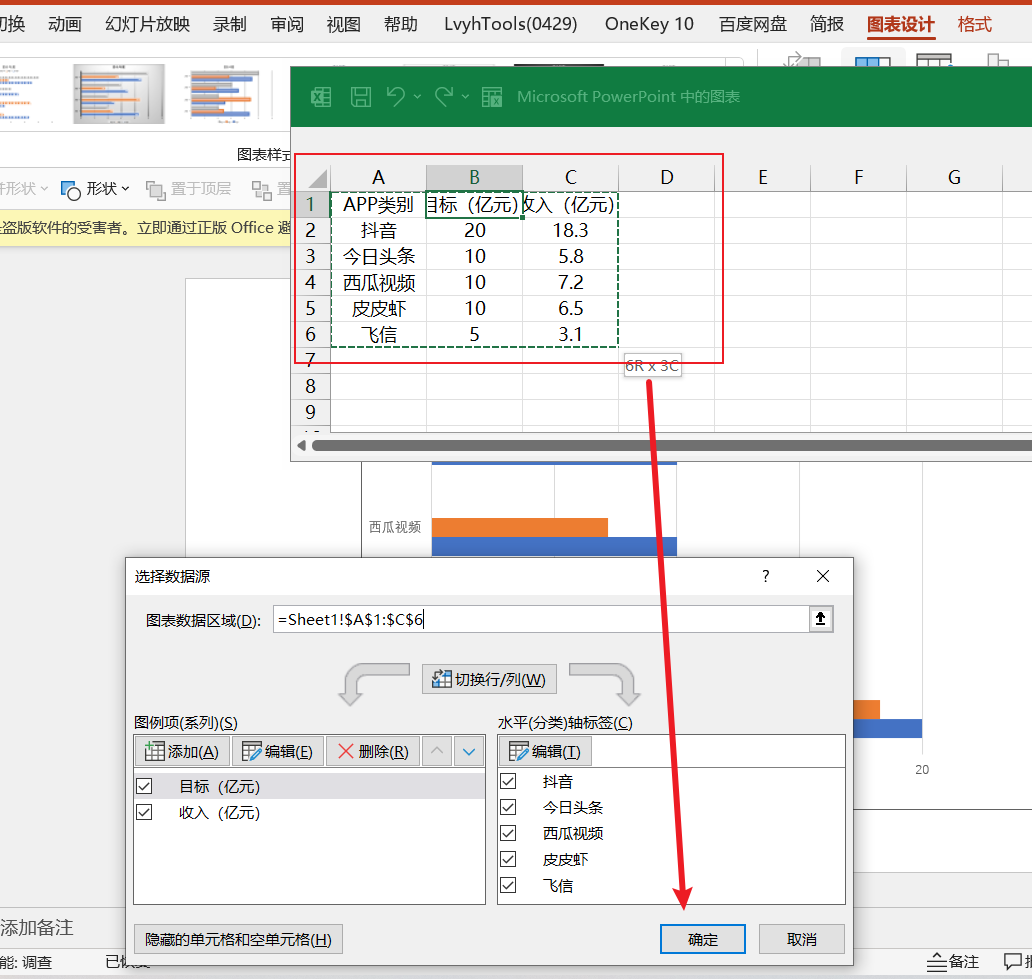Open the 帮助 tab
Image resolution: width=1032 pixels, height=979 pixels.
click(401, 24)
